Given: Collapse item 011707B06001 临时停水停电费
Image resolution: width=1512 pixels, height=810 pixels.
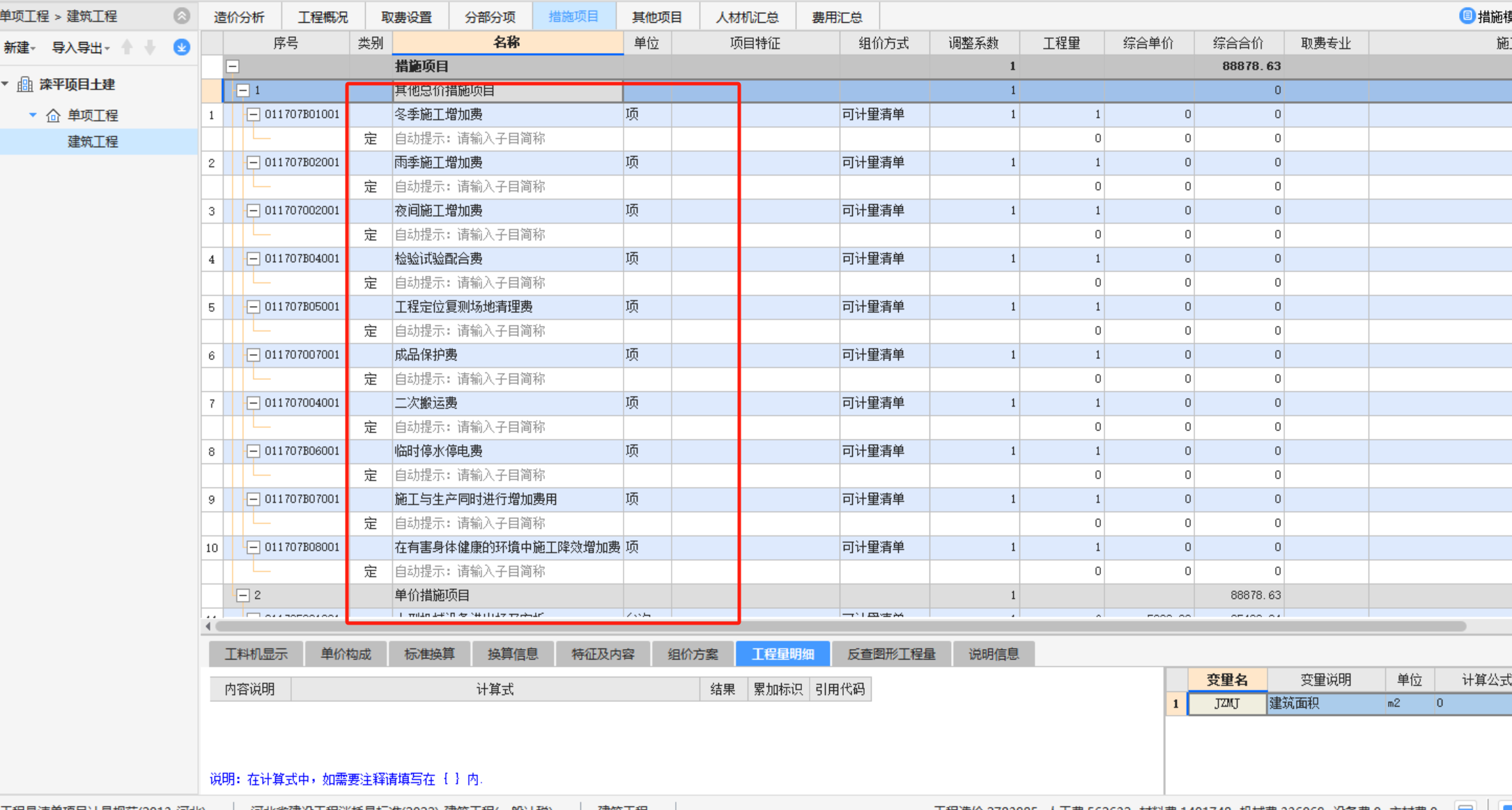Looking at the screenshot, I should 253,451.
